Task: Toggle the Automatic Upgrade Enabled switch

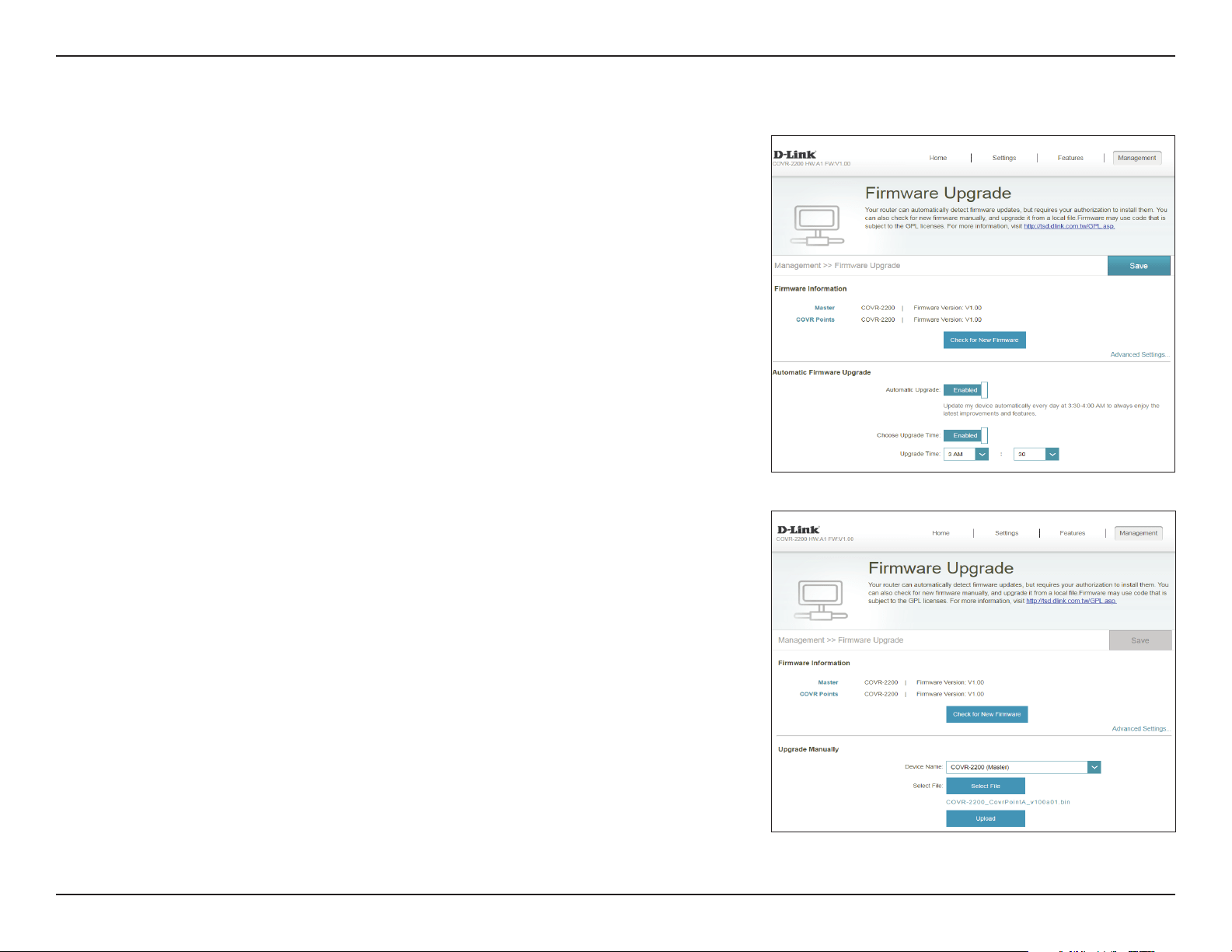Action: 965,390
